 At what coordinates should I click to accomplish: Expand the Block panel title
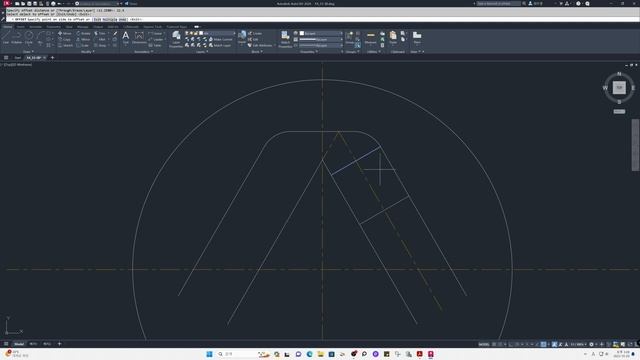[257, 51]
